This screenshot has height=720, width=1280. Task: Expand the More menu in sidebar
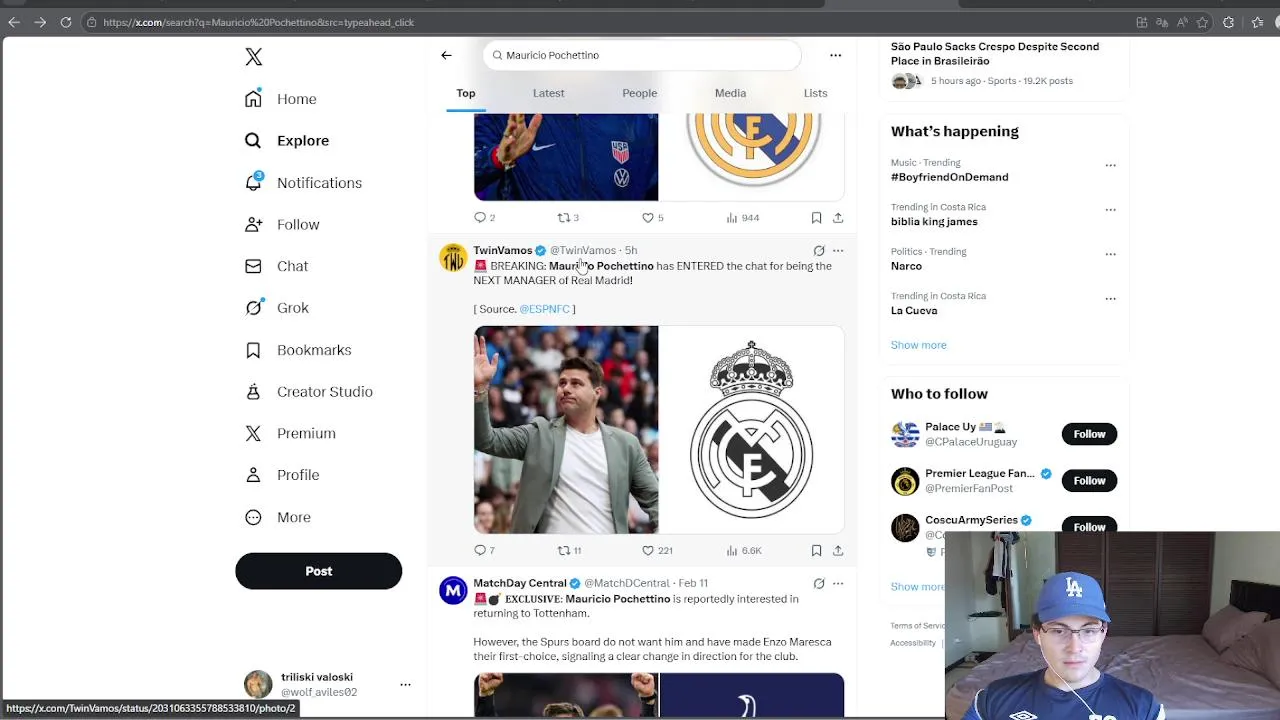278,517
